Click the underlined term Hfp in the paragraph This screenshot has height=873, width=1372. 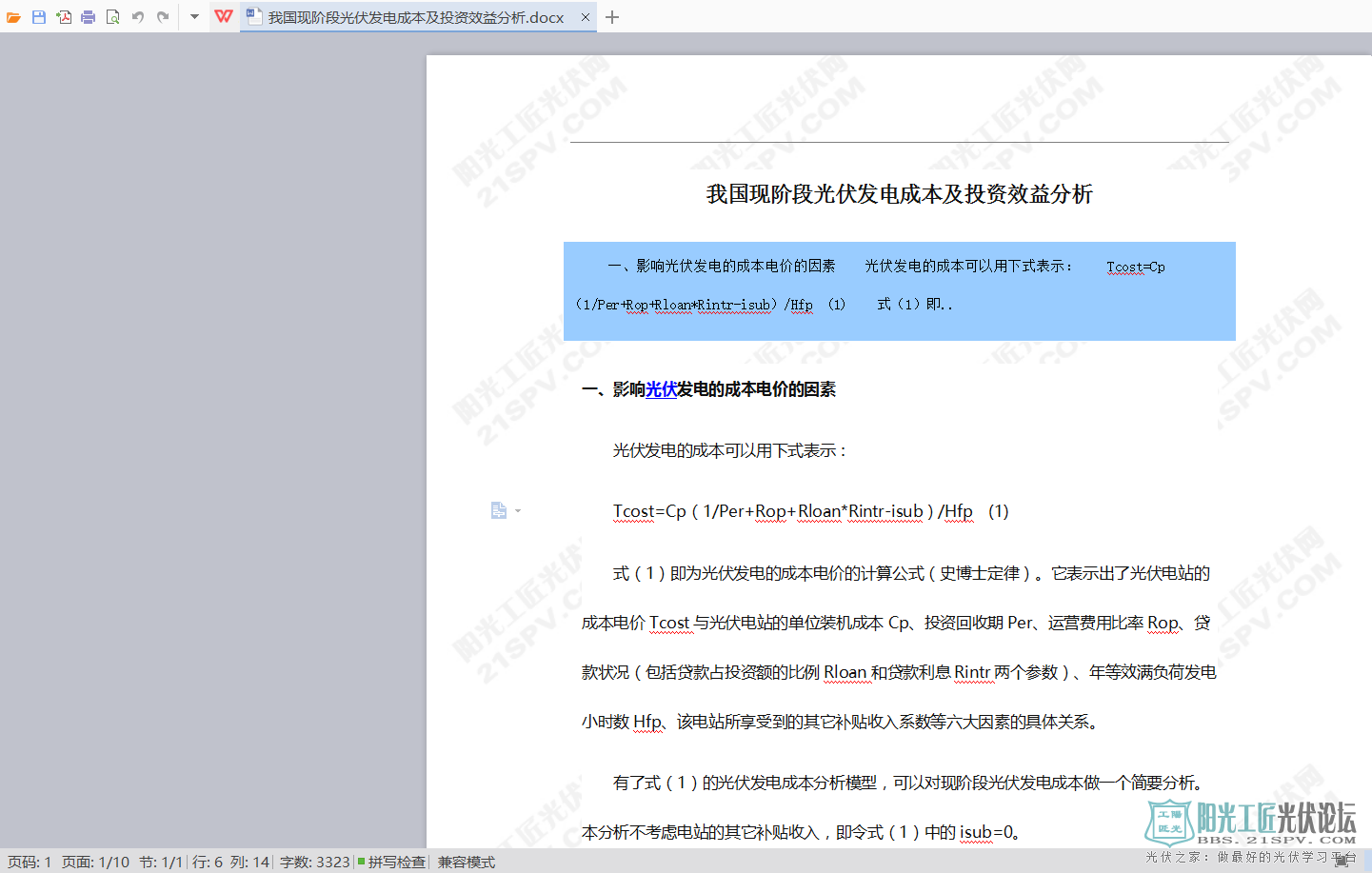[647, 722]
